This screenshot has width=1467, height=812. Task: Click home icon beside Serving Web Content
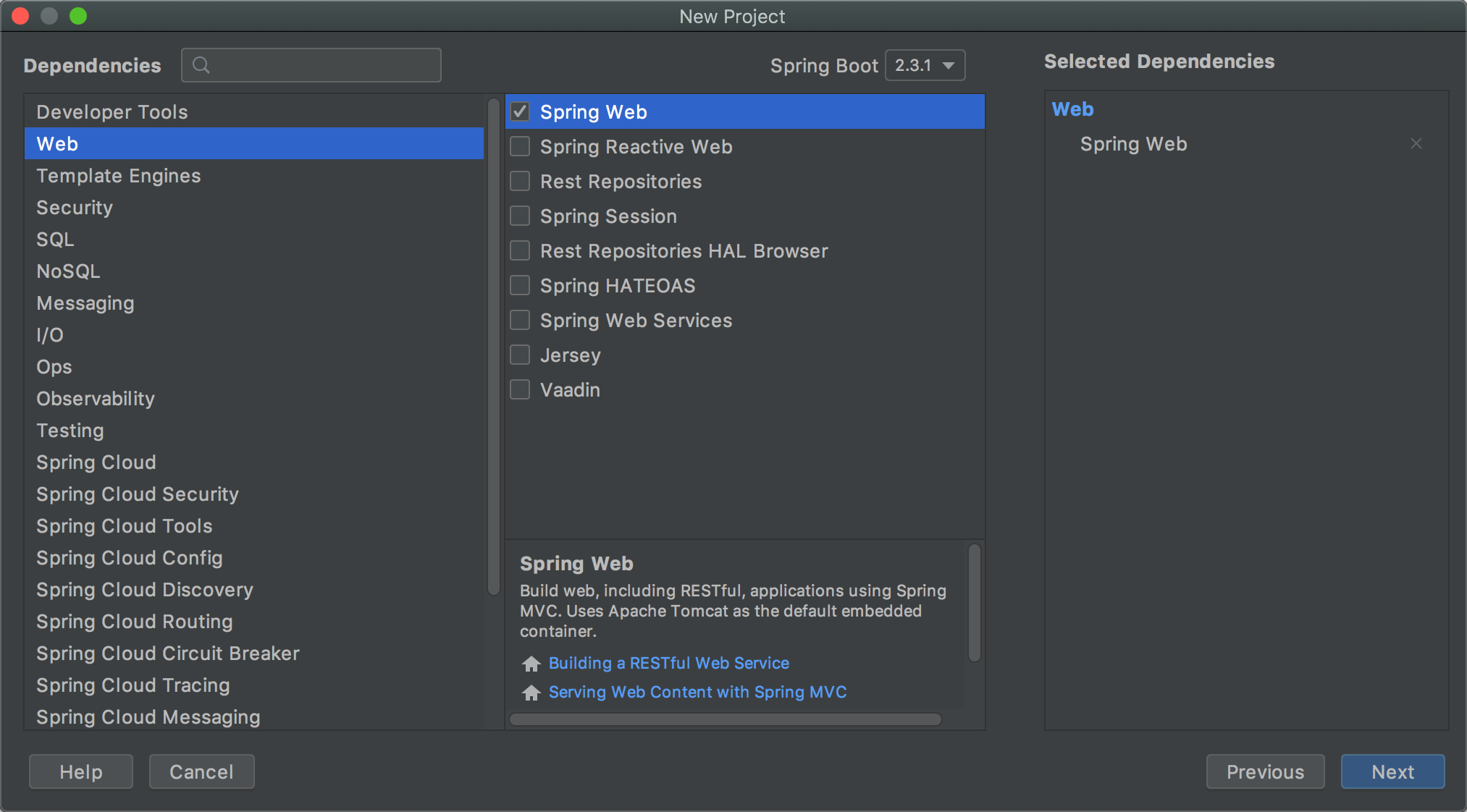coord(531,693)
